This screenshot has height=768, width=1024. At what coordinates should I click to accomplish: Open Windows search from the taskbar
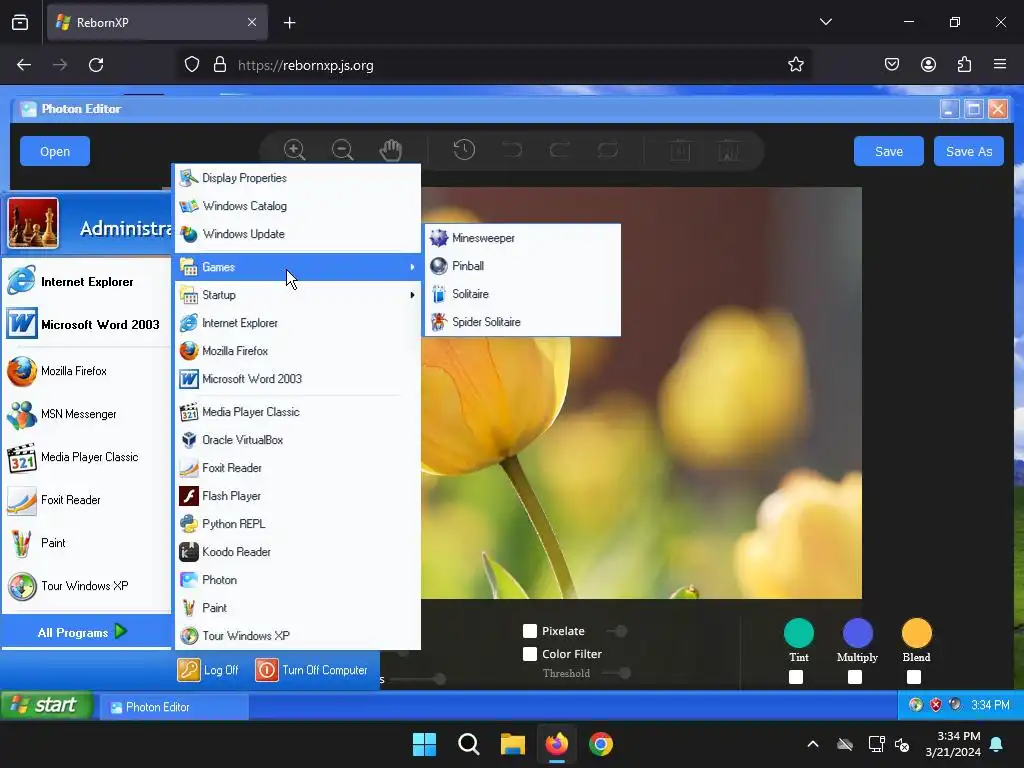pyautogui.click(x=468, y=744)
